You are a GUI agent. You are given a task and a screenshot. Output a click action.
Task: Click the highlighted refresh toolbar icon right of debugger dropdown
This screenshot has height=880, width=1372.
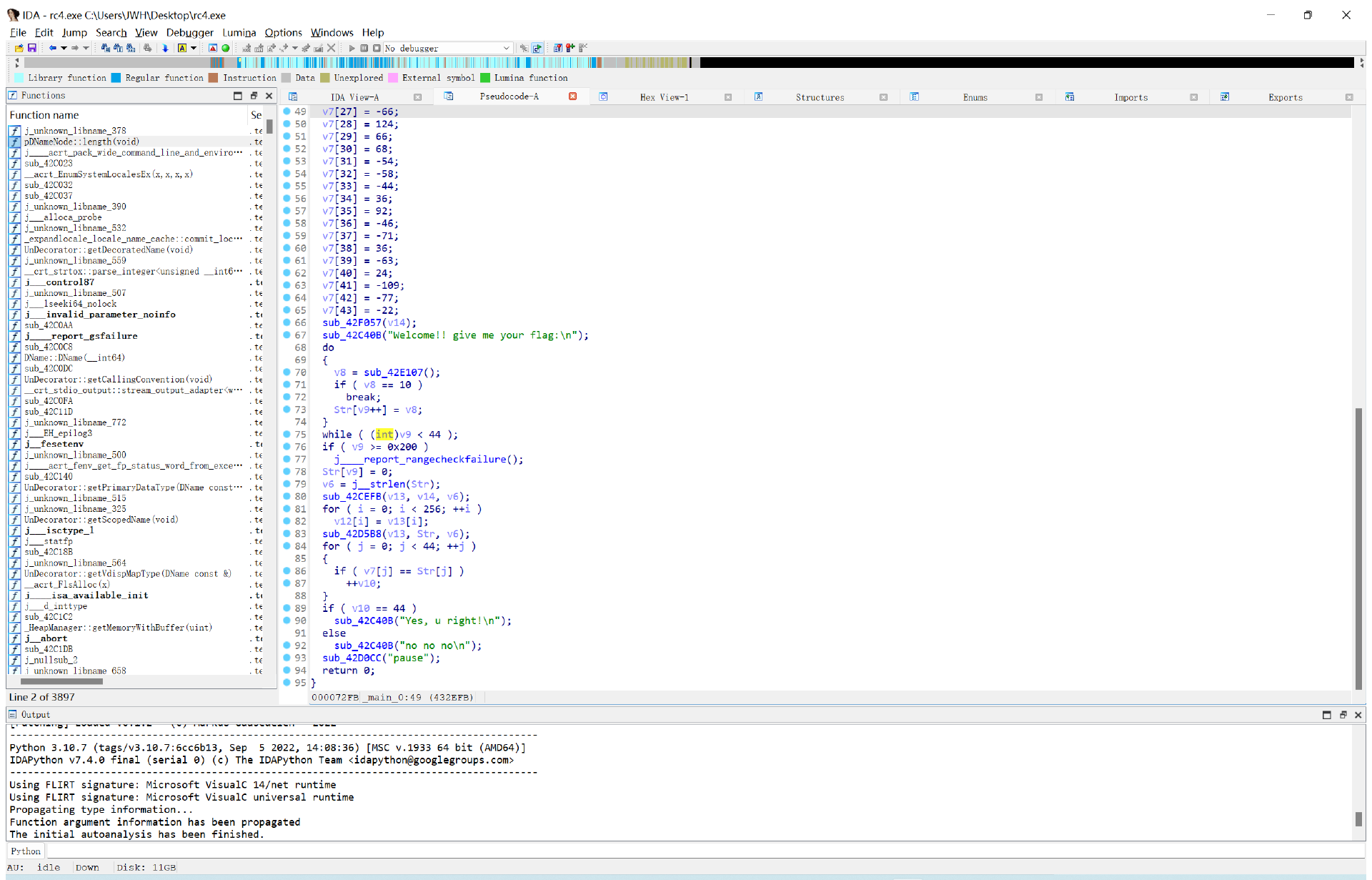point(537,48)
